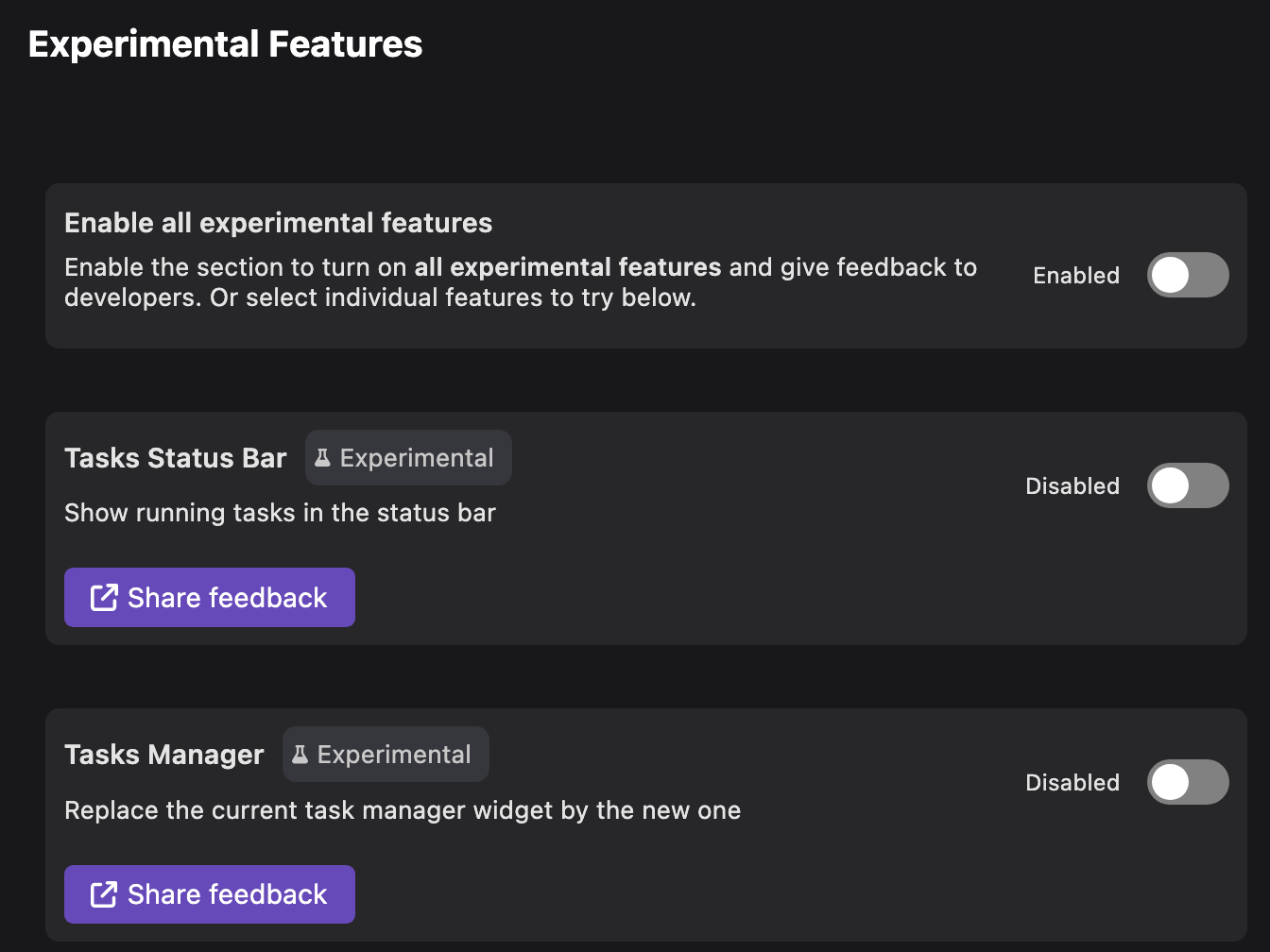
Task: Click the Tasks Manager title text
Action: (x=163, y=754)
